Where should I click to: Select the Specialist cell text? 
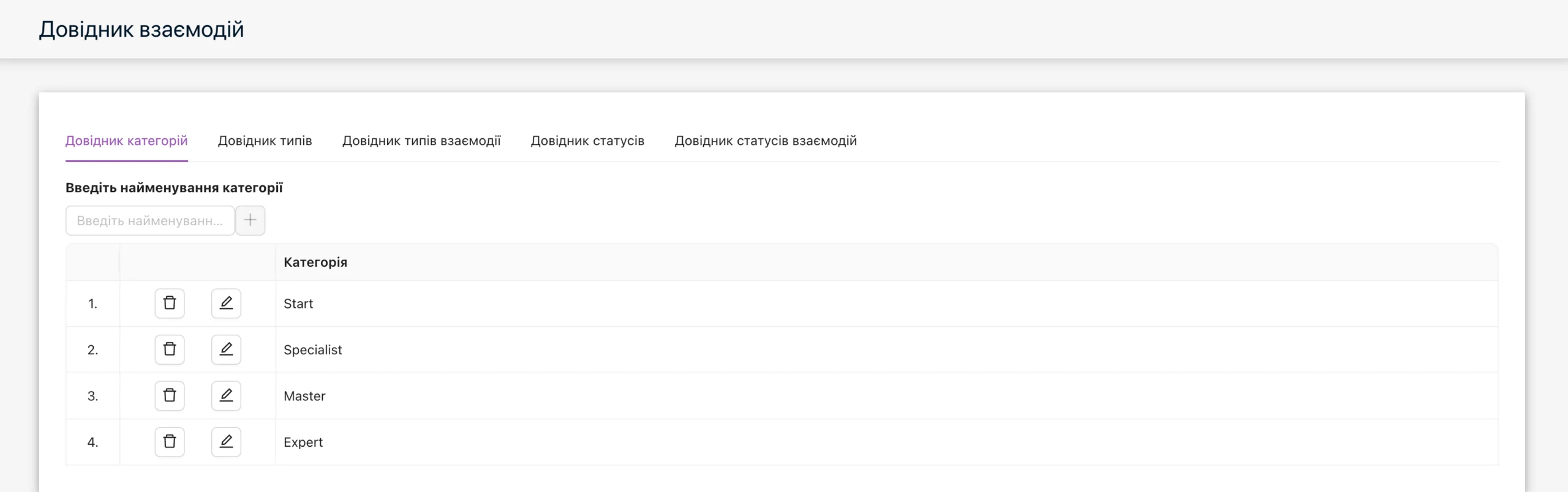(x=313, y=350)
